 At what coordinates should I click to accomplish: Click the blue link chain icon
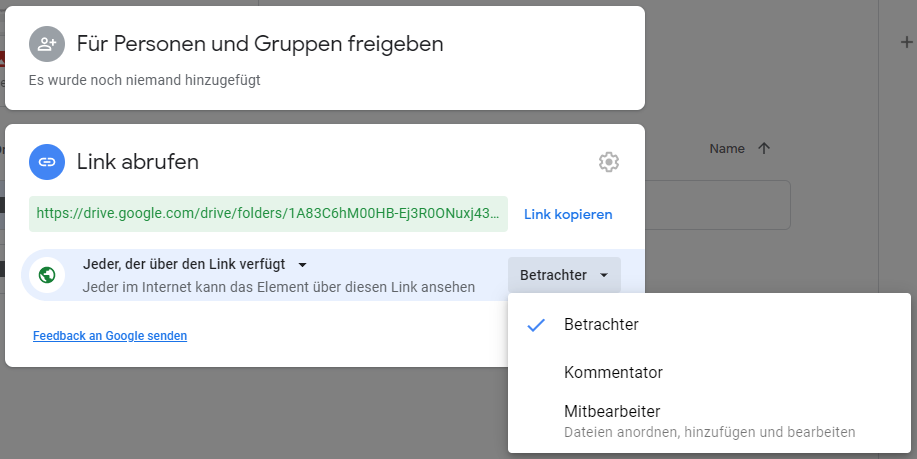(46, 161)
